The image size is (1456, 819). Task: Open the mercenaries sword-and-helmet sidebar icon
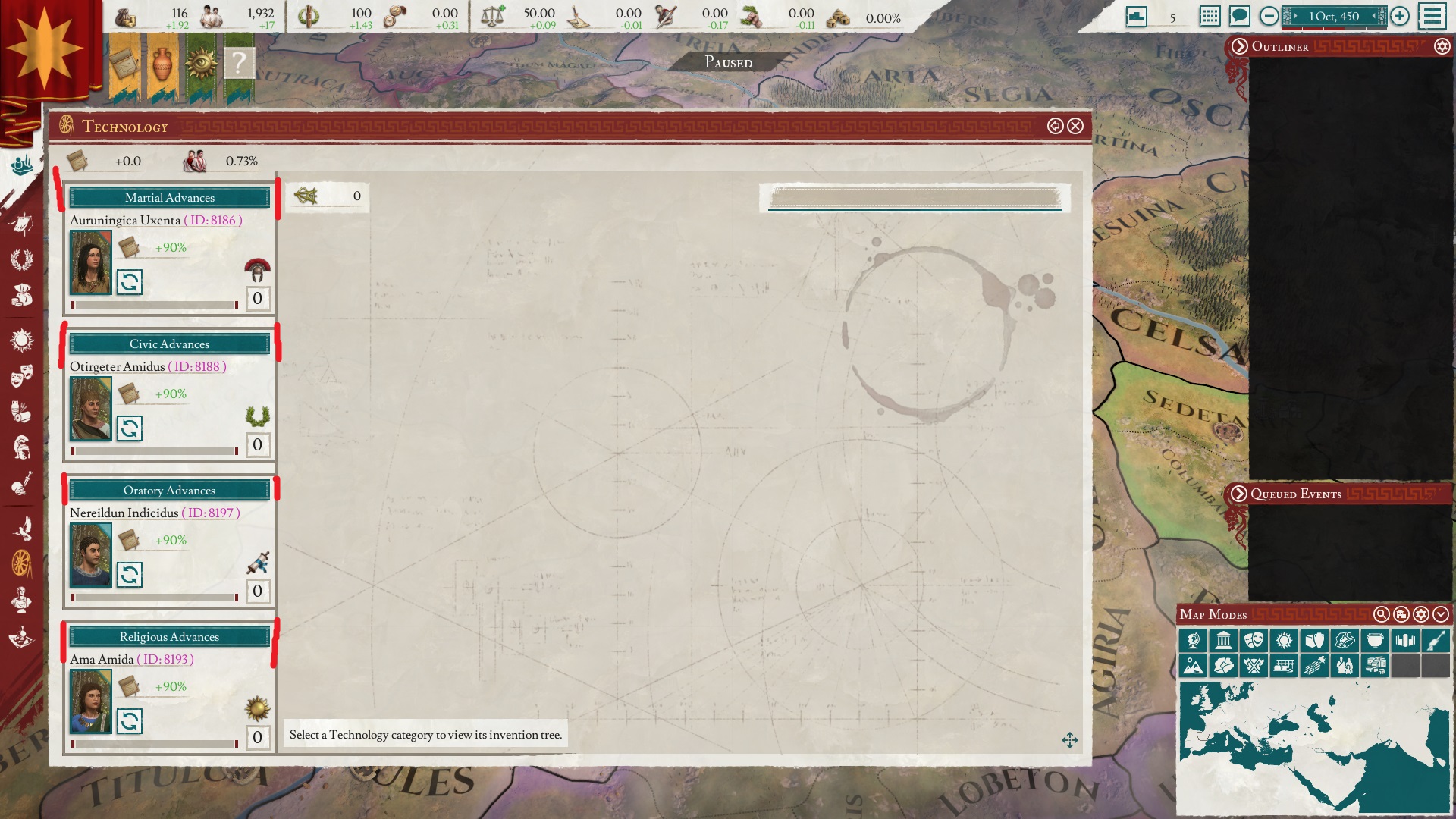[x=21, y=483]
